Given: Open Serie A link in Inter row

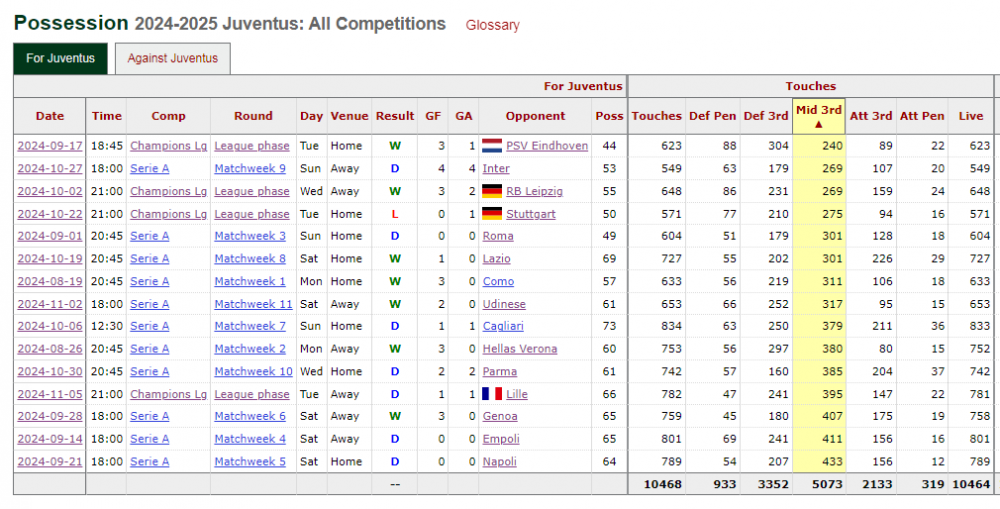Looking at the screenshot, I should [149, 168].
